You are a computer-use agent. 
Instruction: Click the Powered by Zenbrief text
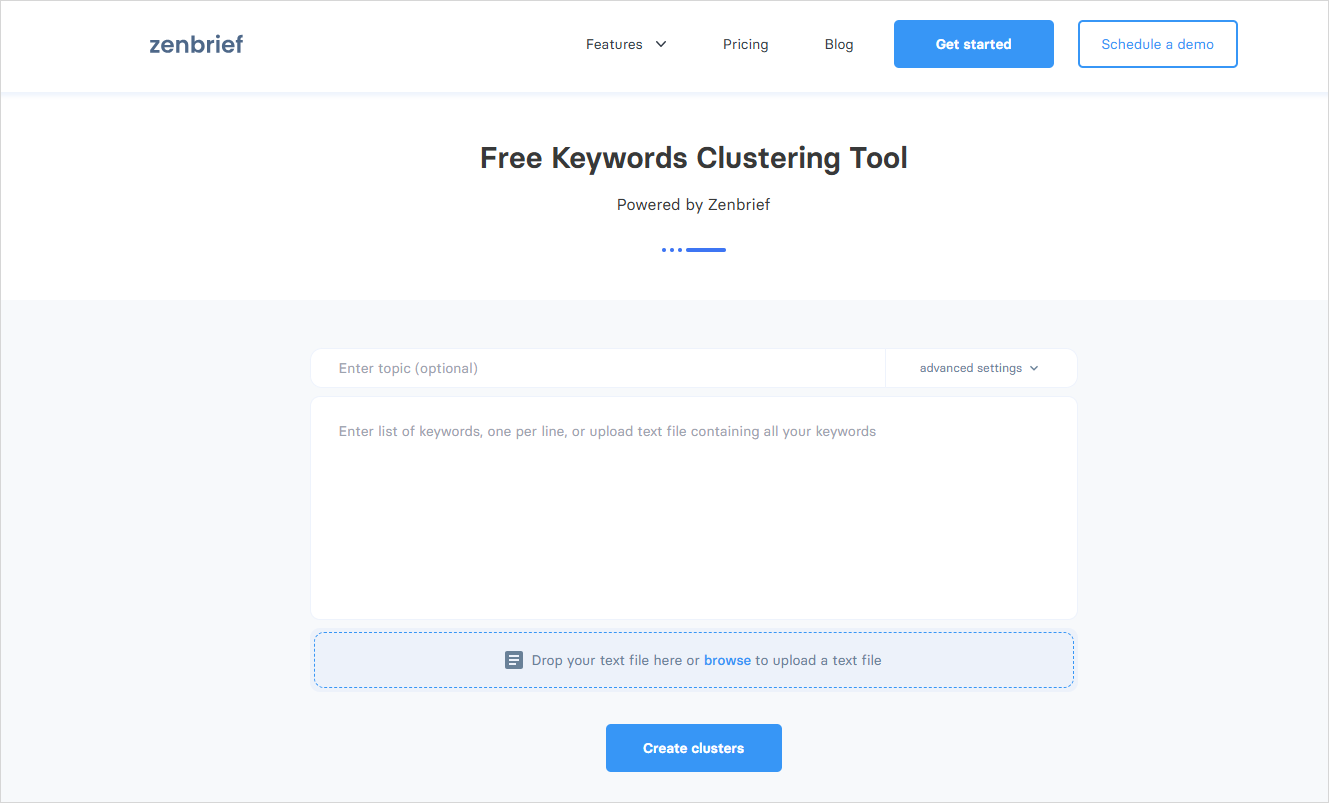694,204
